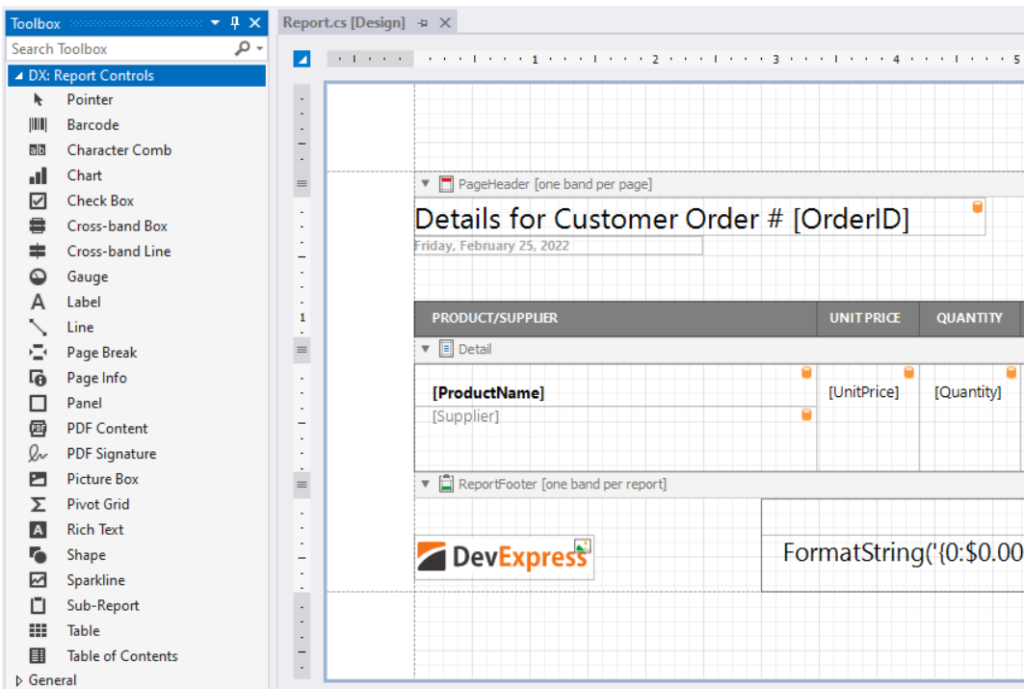Image resolution: width=1024 pixels, height=689 pixels.
Task: Open the toolbox search options dropdown
Action: point(260,49)
